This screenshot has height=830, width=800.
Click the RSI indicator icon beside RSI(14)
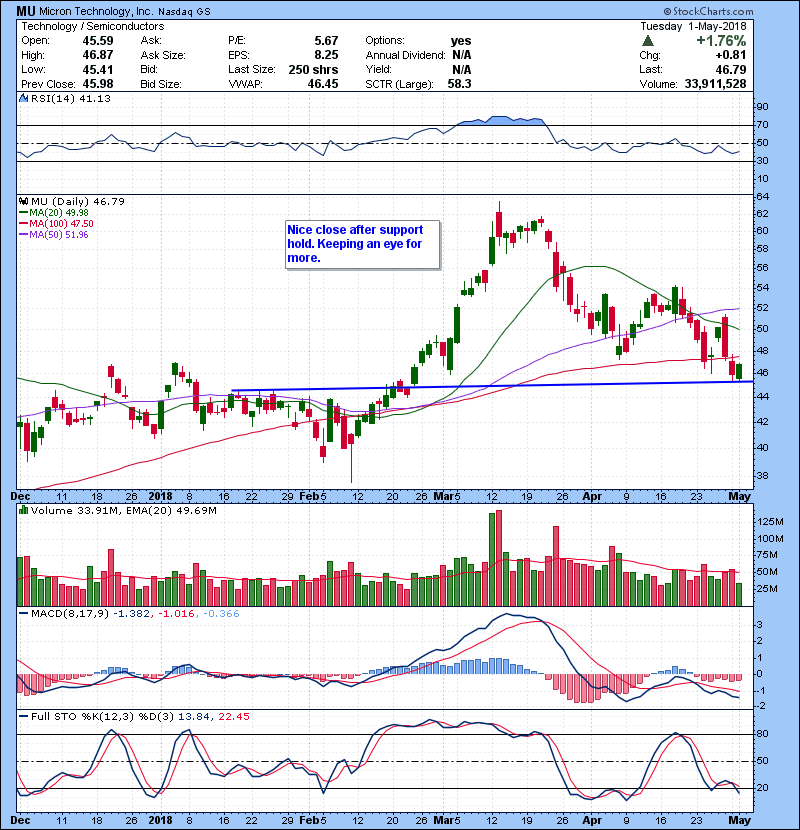tap(23, 98)
